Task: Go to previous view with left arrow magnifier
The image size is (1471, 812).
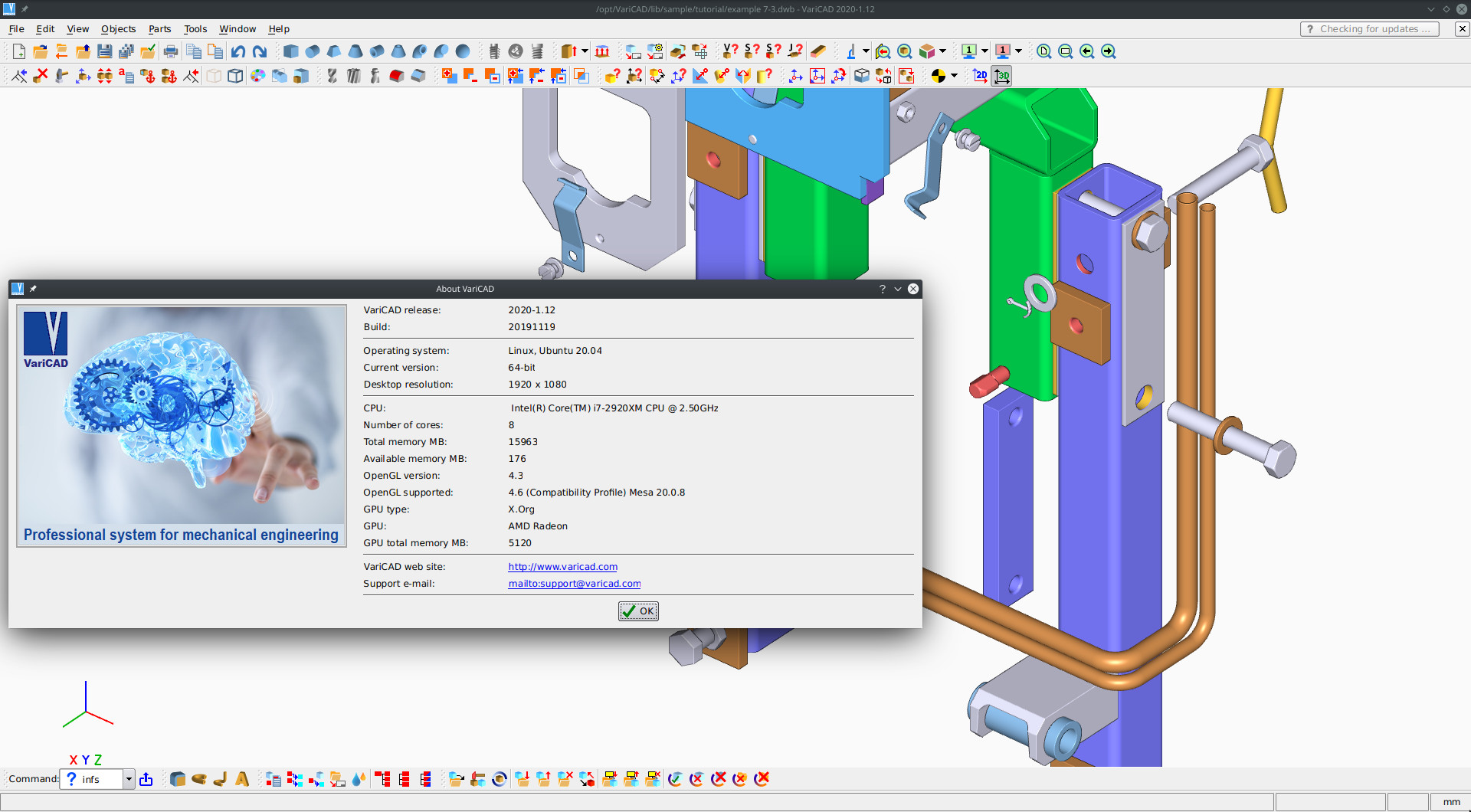Action: [1087, 51]
